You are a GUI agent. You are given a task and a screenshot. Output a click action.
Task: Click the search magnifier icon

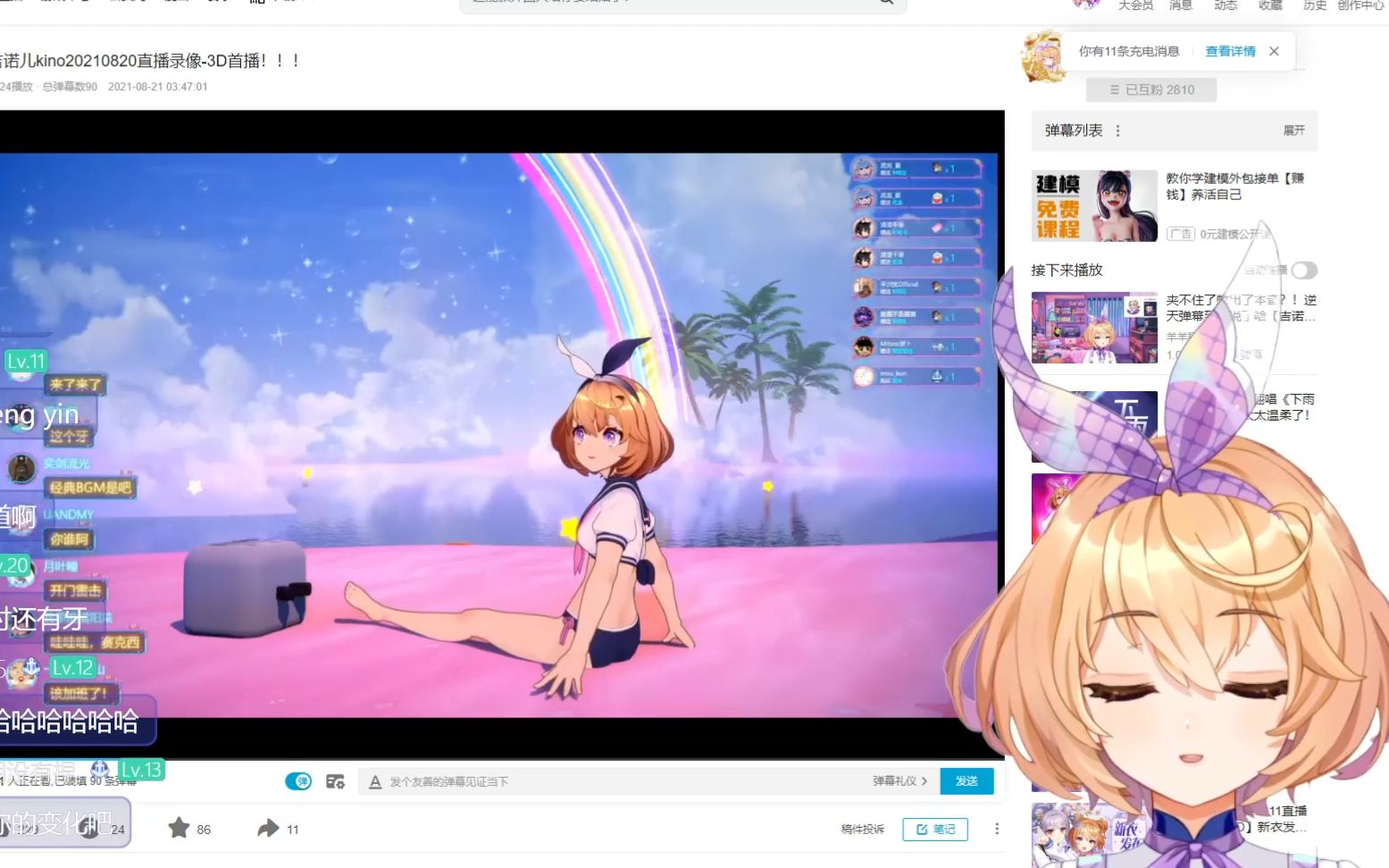tap(885, 3)
